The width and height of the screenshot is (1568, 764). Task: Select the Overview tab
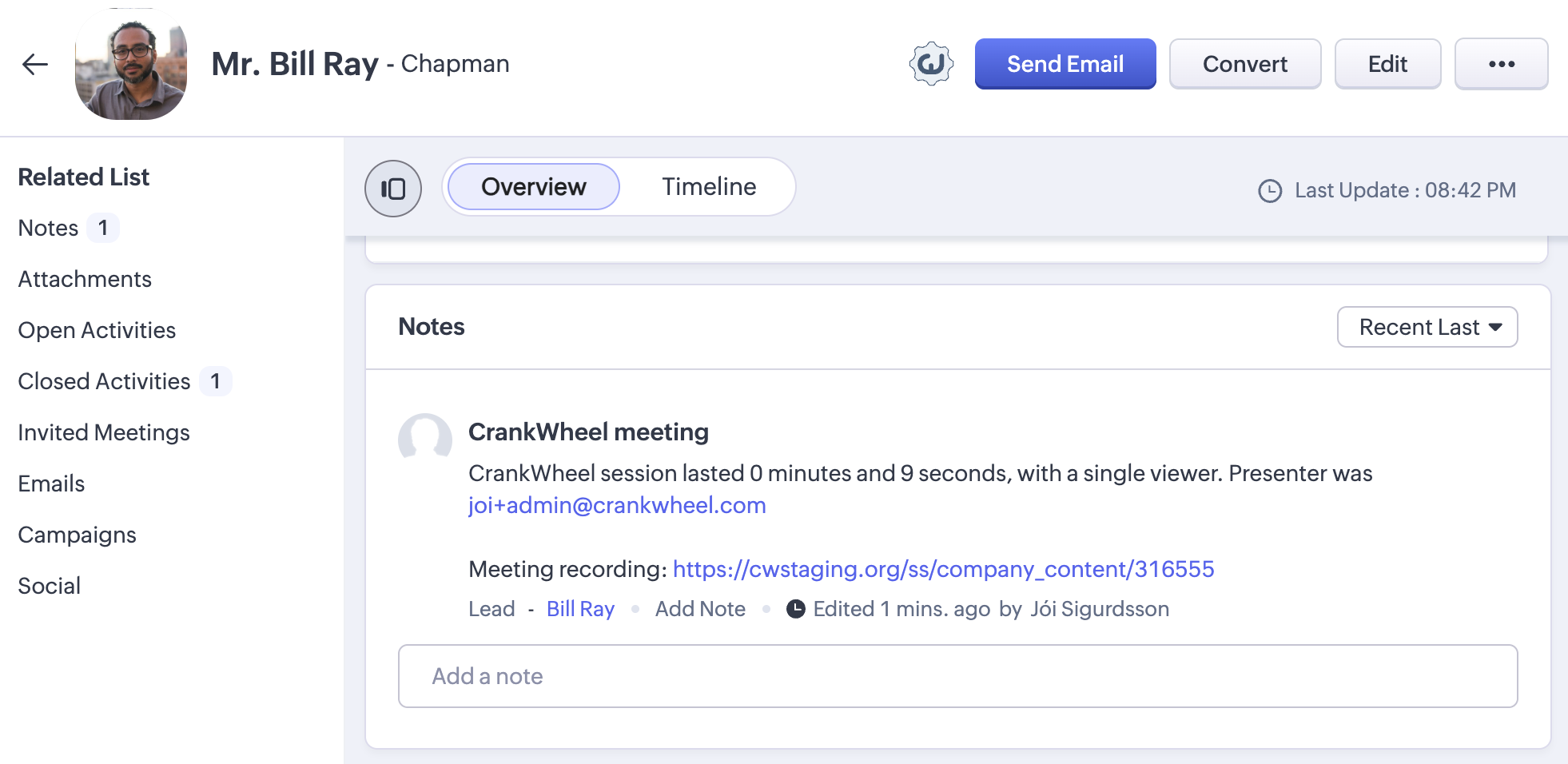(533, 187)
